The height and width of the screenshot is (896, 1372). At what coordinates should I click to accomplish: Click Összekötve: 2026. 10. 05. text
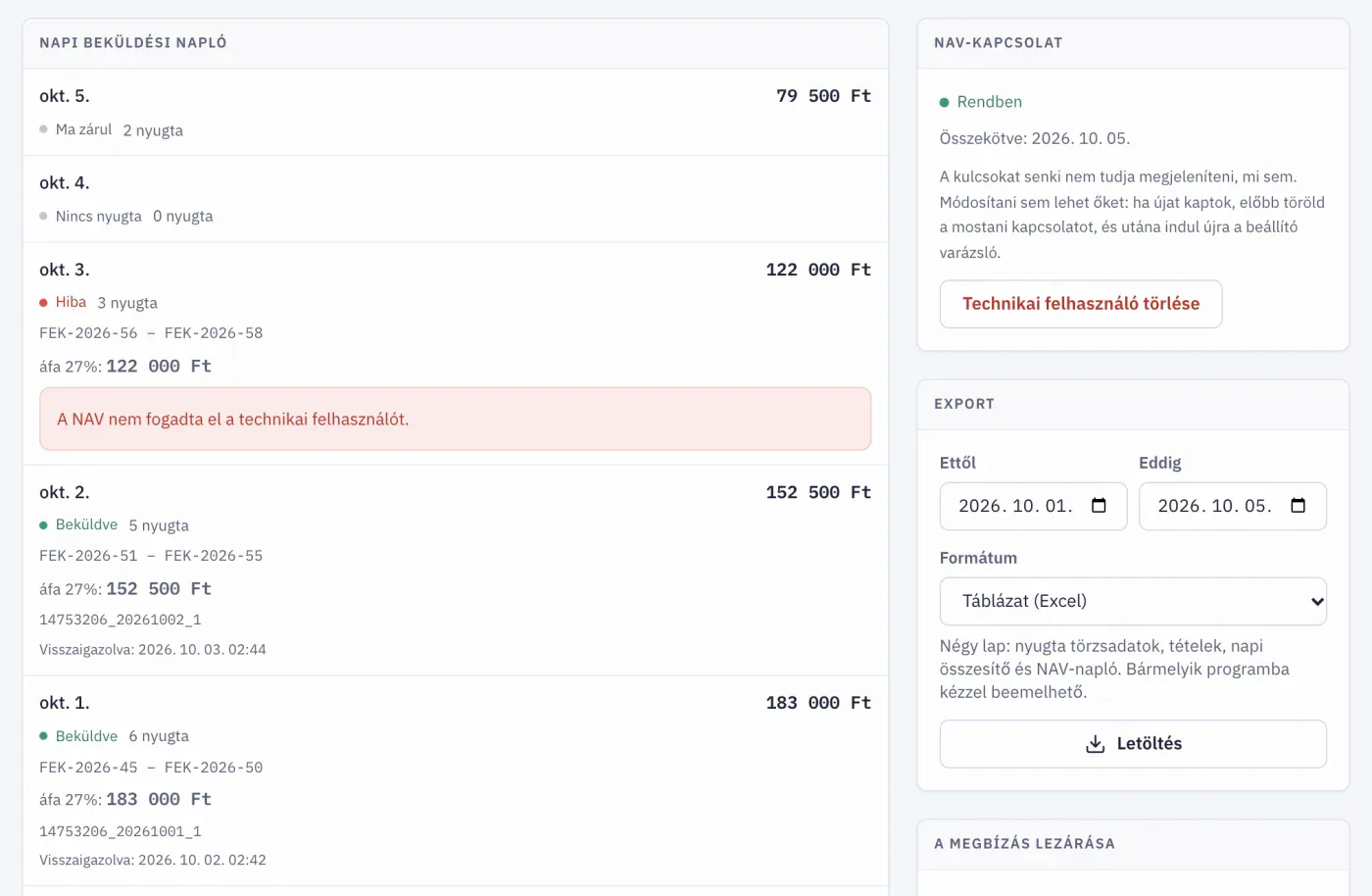click(1035, 138)
